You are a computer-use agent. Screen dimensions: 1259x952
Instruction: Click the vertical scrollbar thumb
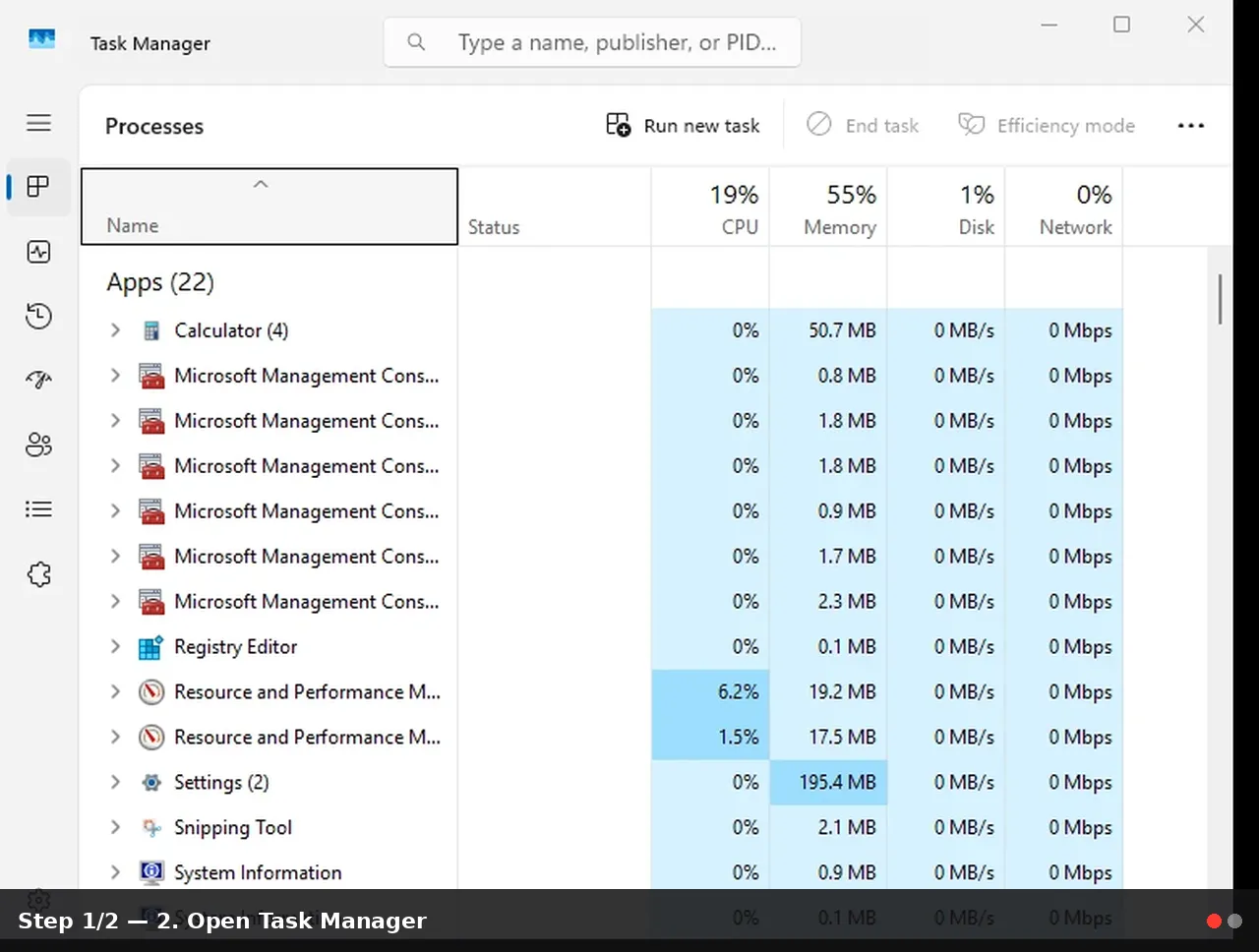1220,300
